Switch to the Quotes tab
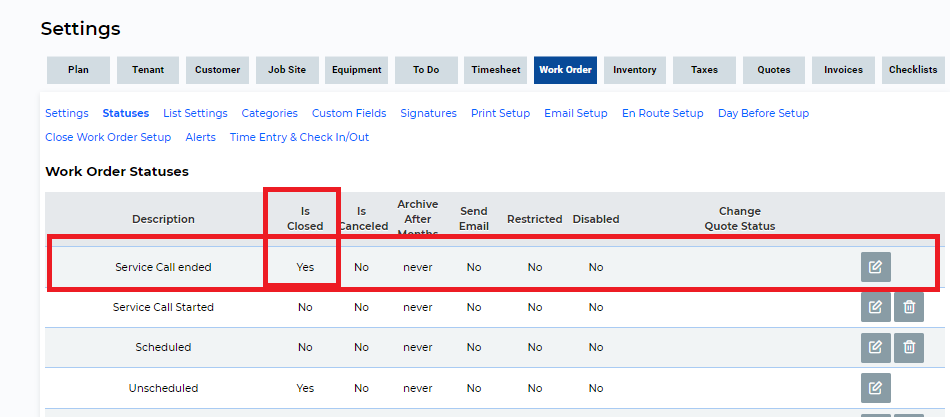950x417 pixels. point(774,70)
